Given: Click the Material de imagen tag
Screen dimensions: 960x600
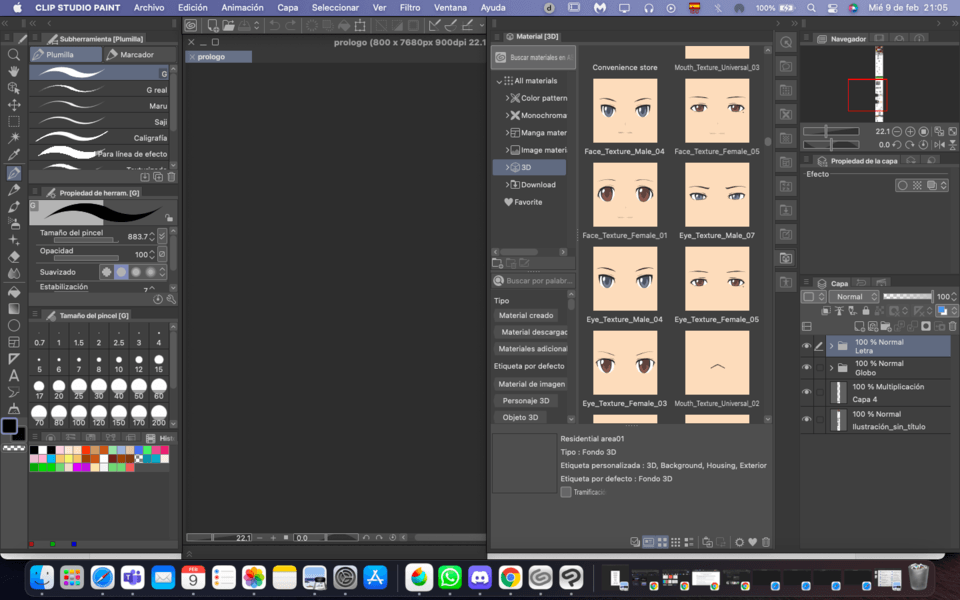Looking at the screenshot, I should pos(531,384).
